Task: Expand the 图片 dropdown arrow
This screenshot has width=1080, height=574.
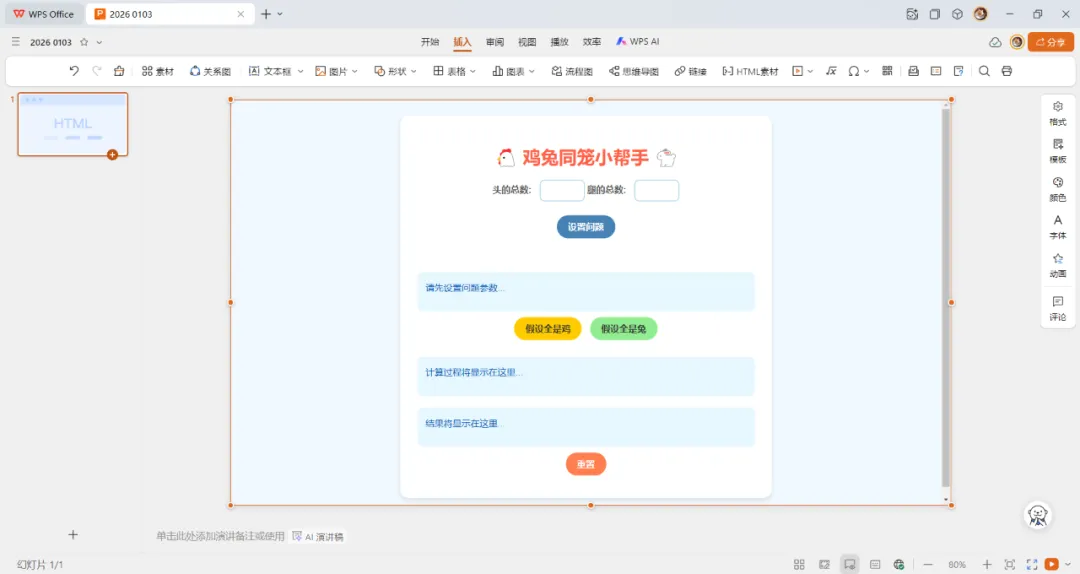Action: tap(355, 71)
